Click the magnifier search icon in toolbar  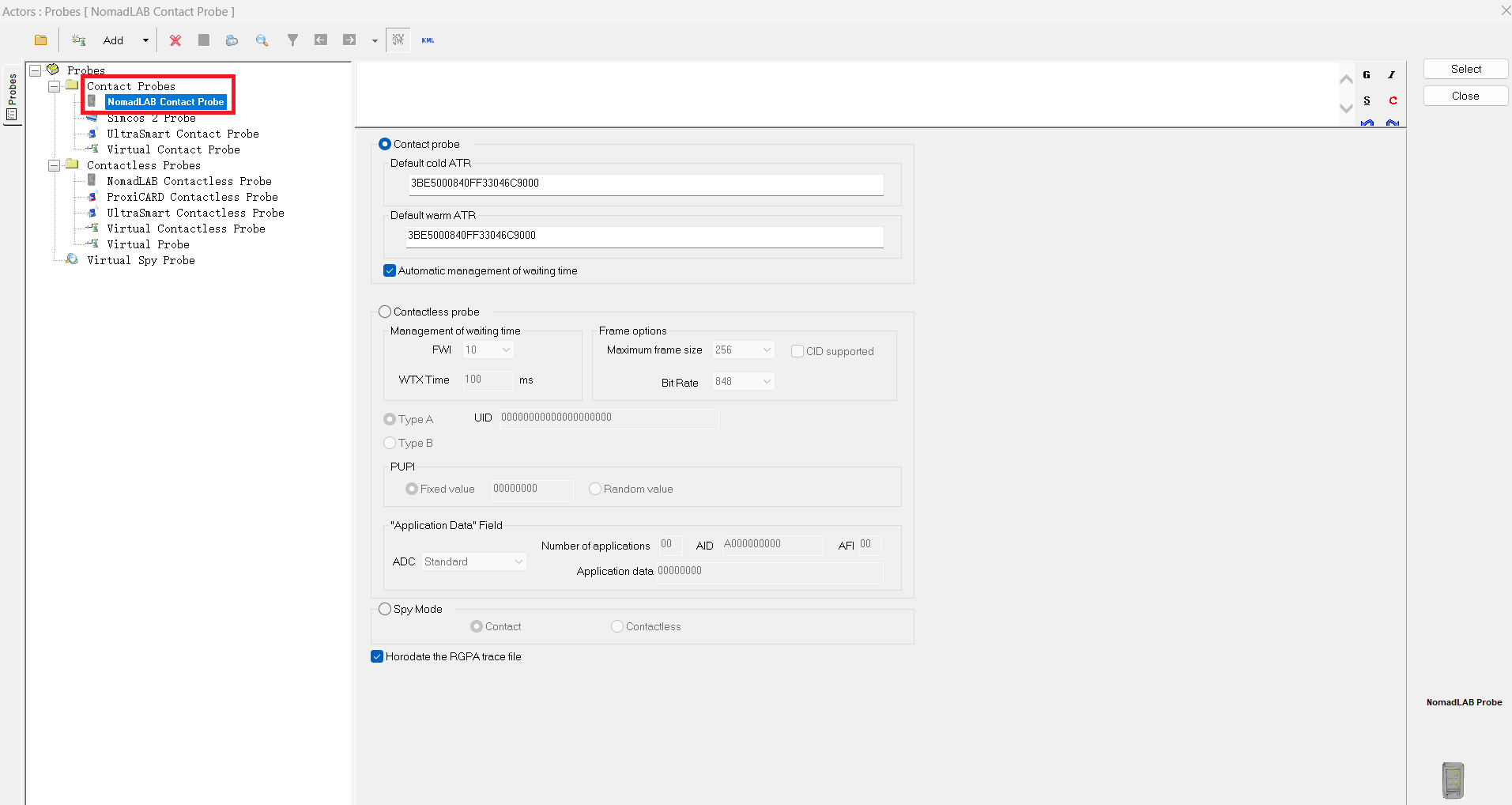pyautogui.click(x=262, y=40)
